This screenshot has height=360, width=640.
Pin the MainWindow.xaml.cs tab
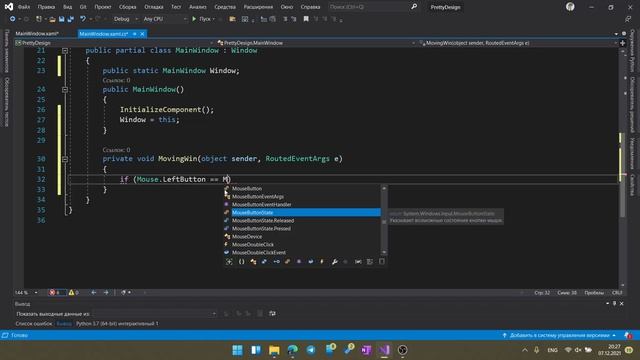[x=135, y=34]
